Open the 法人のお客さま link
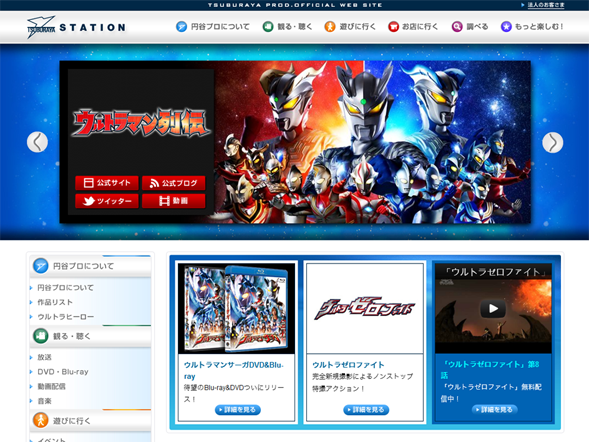This screenshot has height=442, width=590. (546, 5)
